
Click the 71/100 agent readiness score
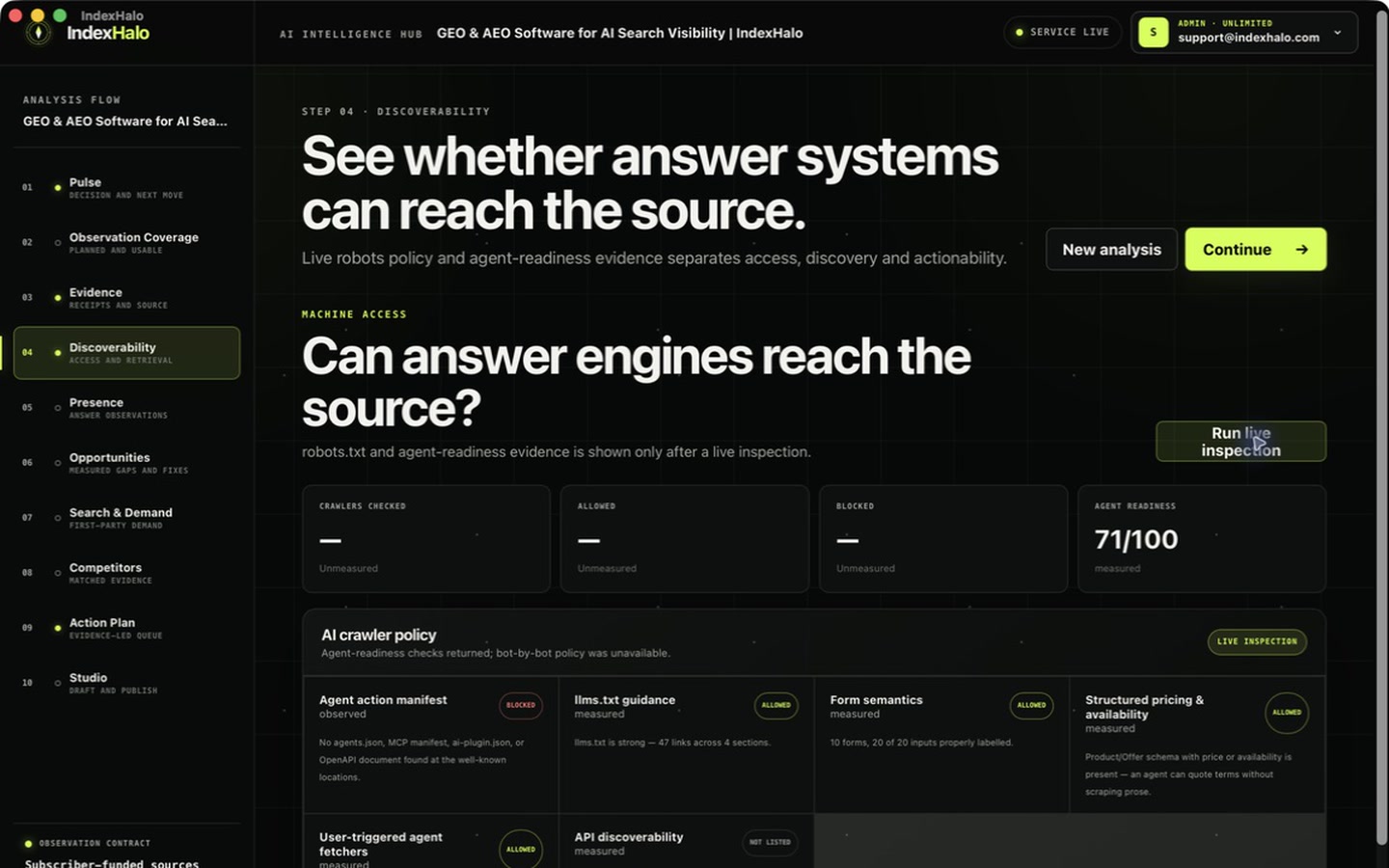[x=1136, y=539]
